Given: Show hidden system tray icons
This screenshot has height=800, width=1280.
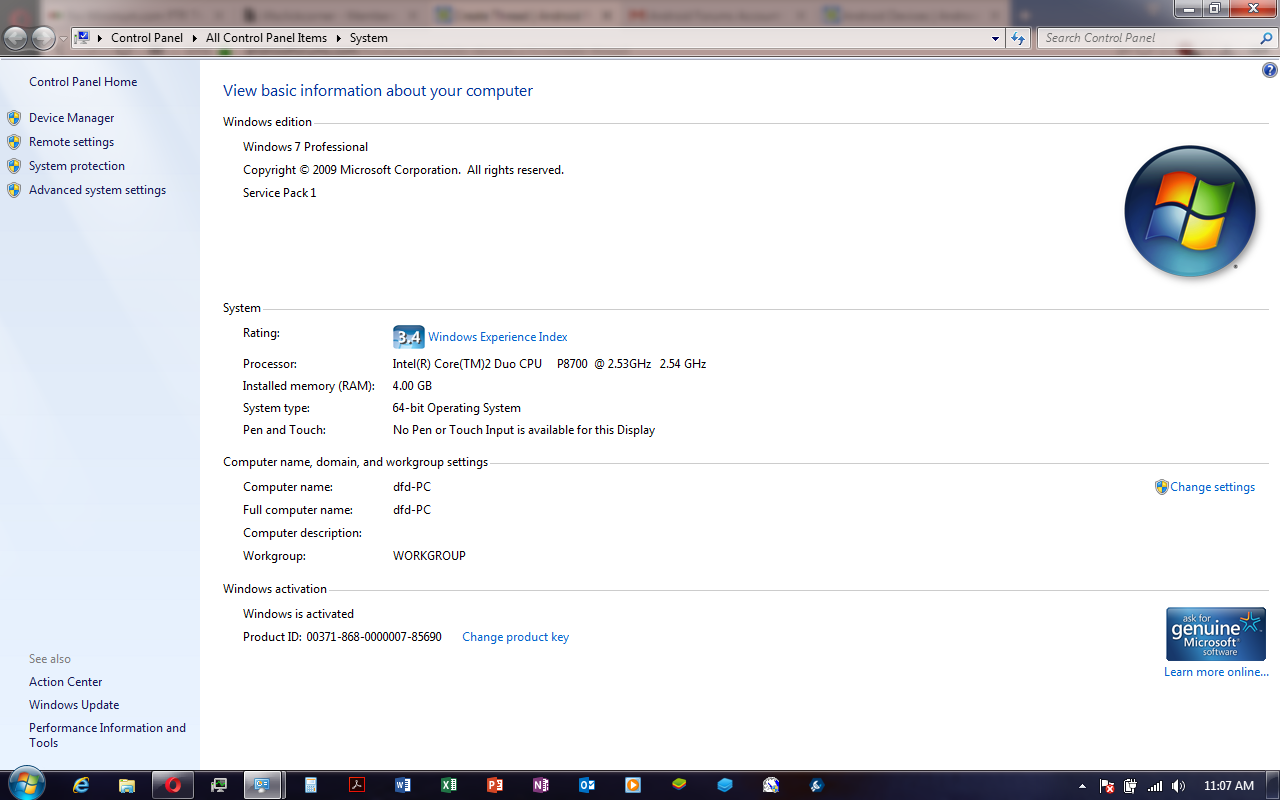Looking at the screenshot, I should (1081, 786).
